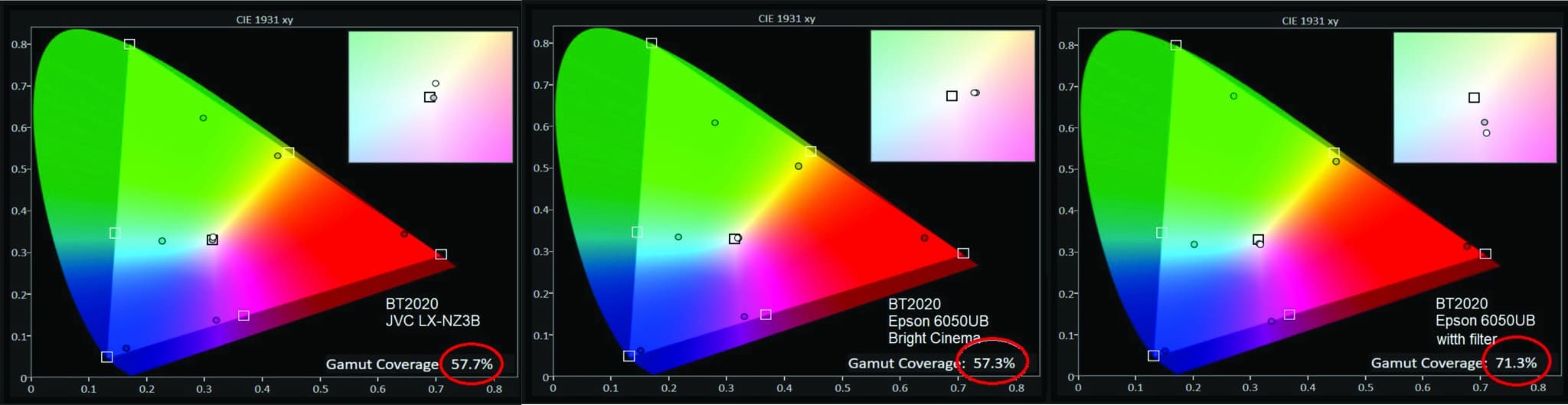The width and height of the screenshot is (1568, 405).
Task: Click white point target square in JVC main chart
Action: click(212, 240)
